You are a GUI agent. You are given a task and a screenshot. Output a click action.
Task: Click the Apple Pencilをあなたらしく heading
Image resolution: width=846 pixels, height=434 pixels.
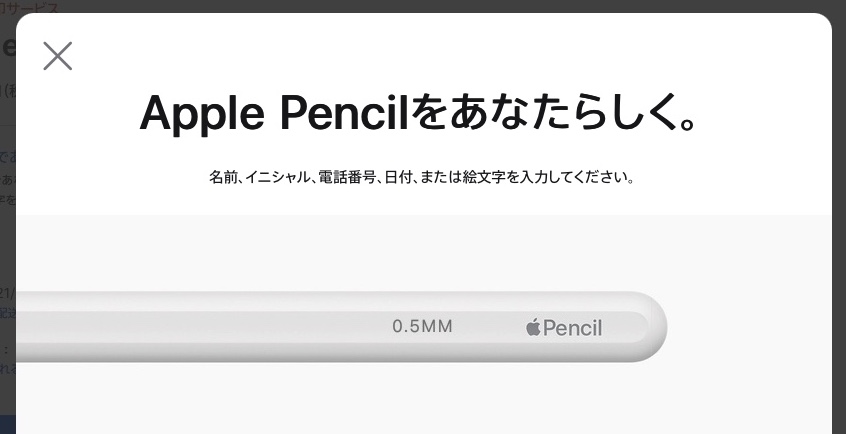pos(419,116)
